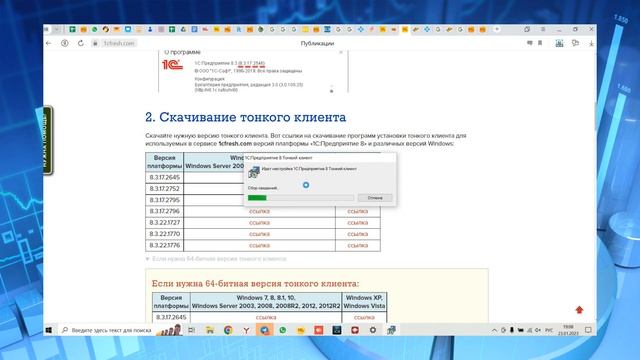The height and width of the screenshot is (360, 640).
Task: Collapse the Если нужна 64-битная версия expander
Action: point(216,259)
